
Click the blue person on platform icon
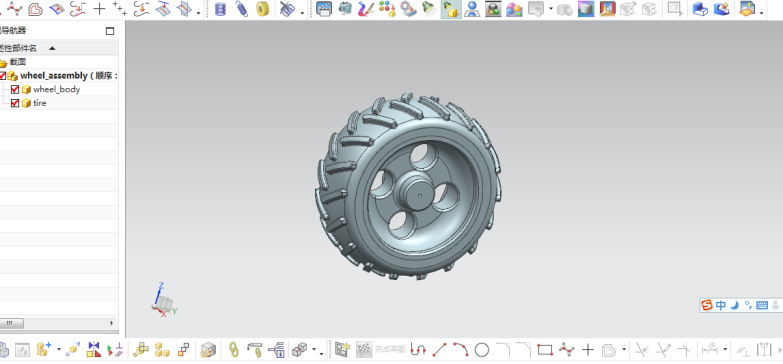pyautogui.click(x=471, y=8)
